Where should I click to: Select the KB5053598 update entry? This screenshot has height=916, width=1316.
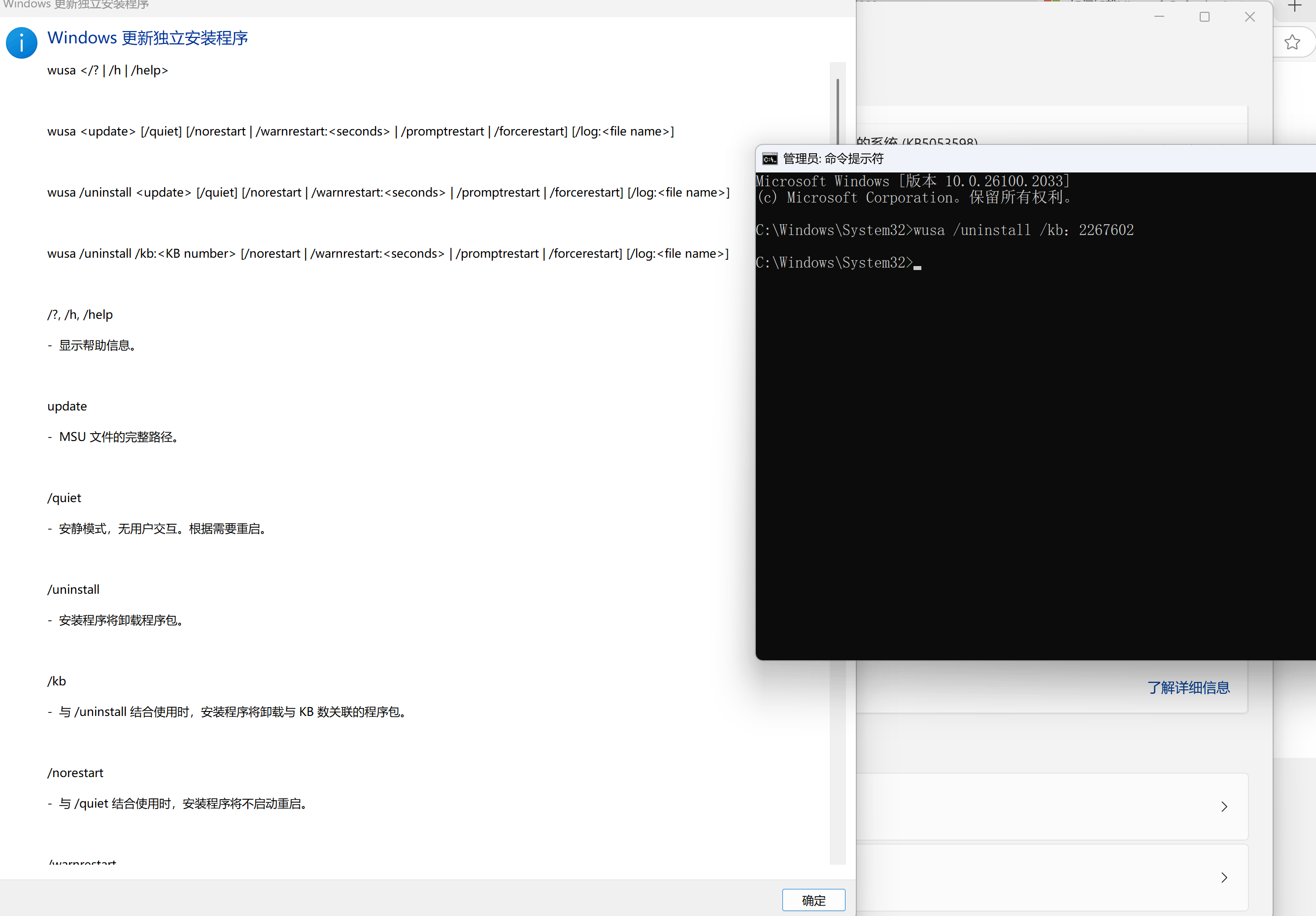[917, 140]
